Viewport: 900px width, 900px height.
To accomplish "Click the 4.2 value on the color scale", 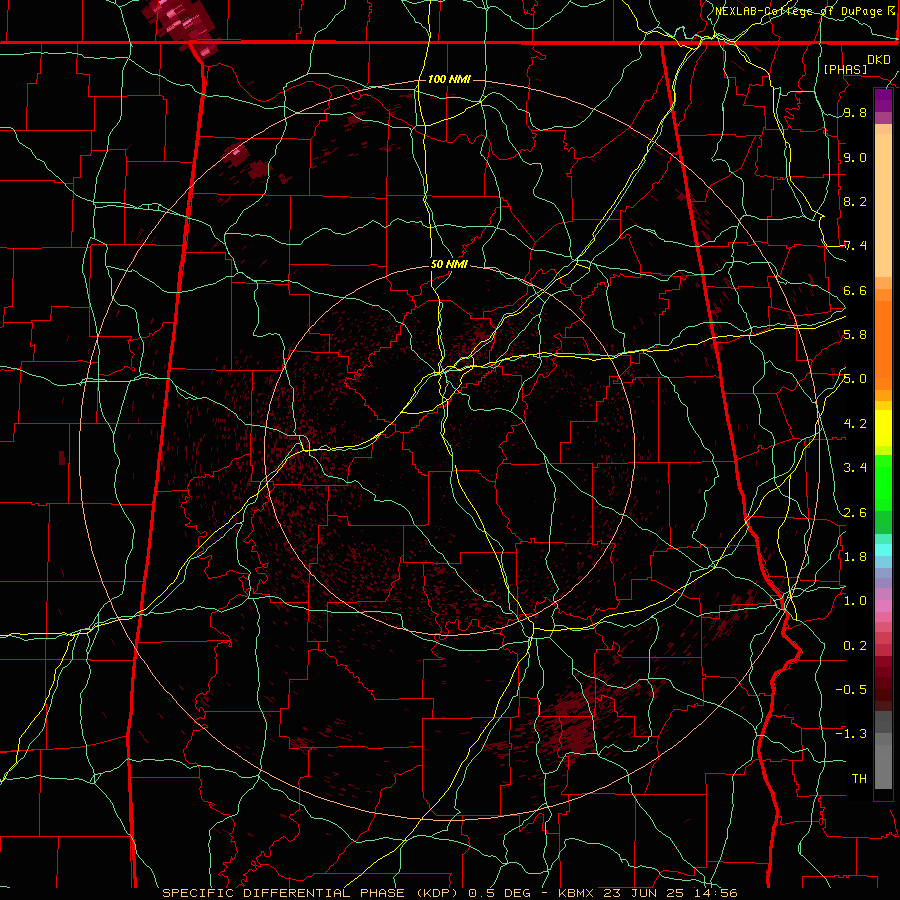I will 855,424.
